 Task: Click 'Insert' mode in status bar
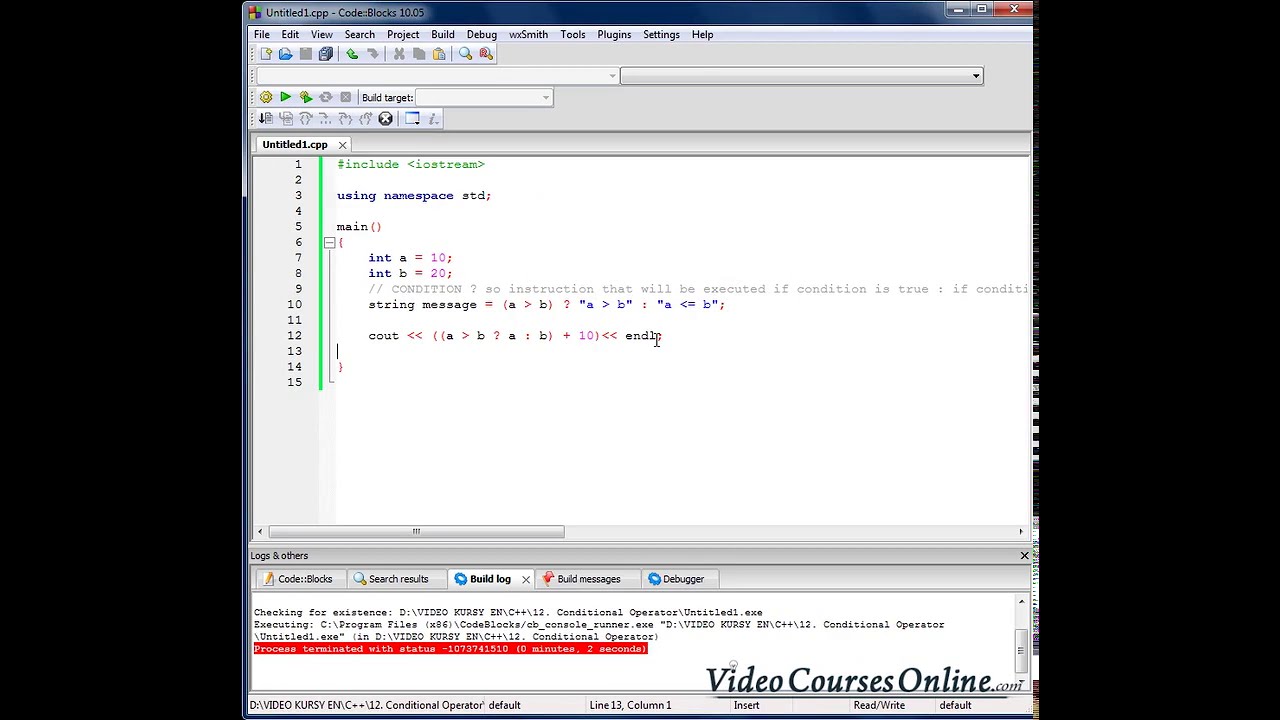[746, 705]
